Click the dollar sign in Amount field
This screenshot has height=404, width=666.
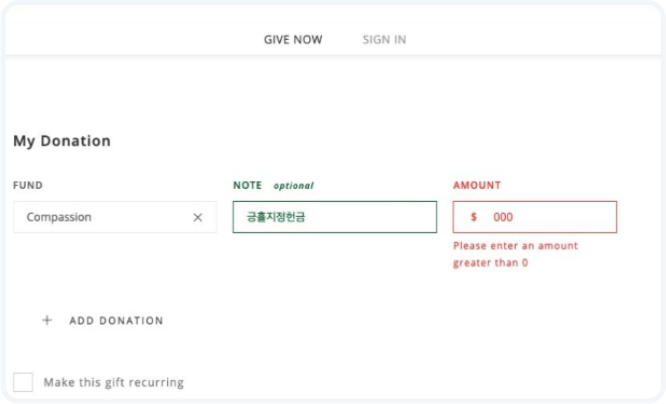coord(473,217)
